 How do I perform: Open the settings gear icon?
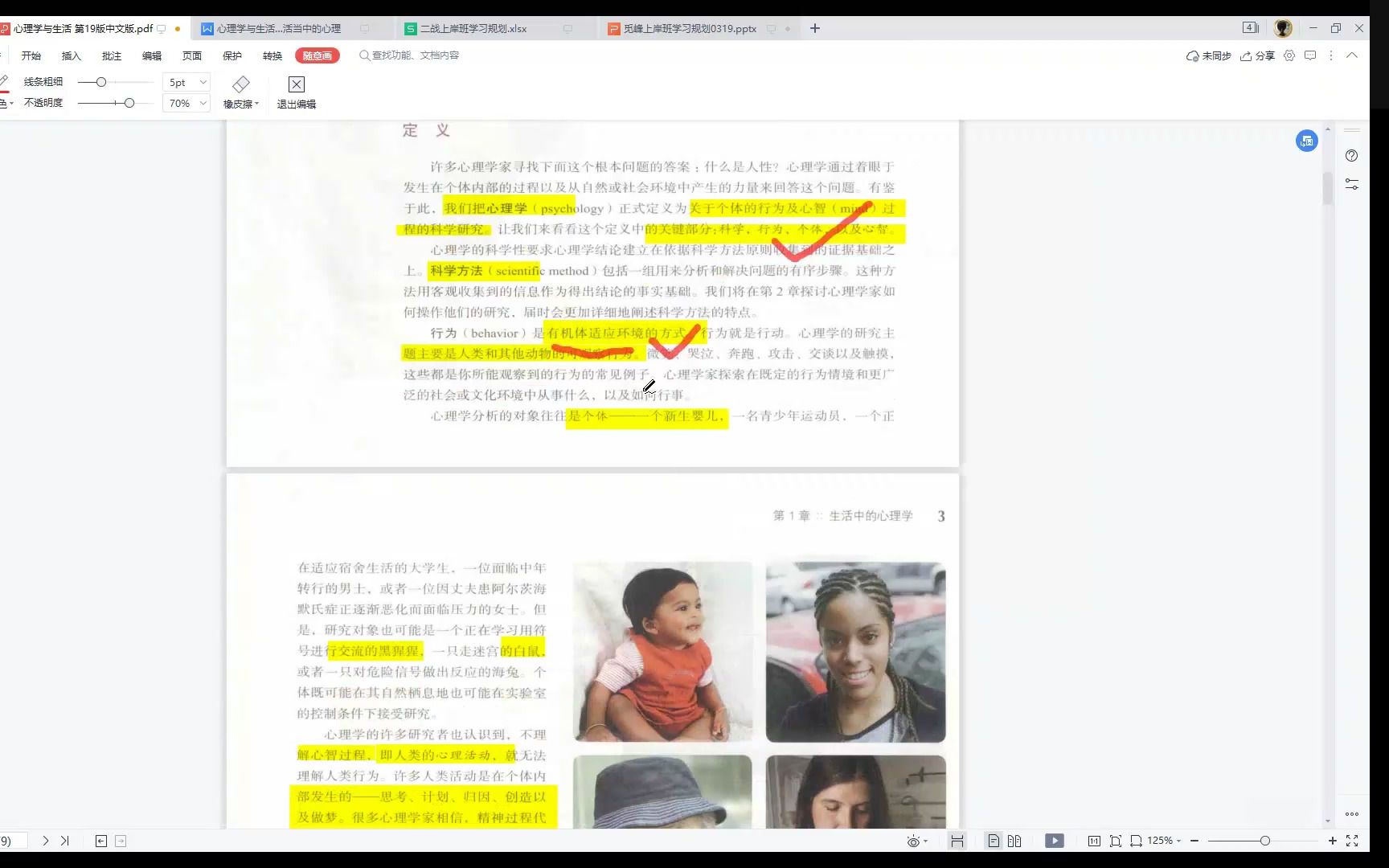(1289, 55)
